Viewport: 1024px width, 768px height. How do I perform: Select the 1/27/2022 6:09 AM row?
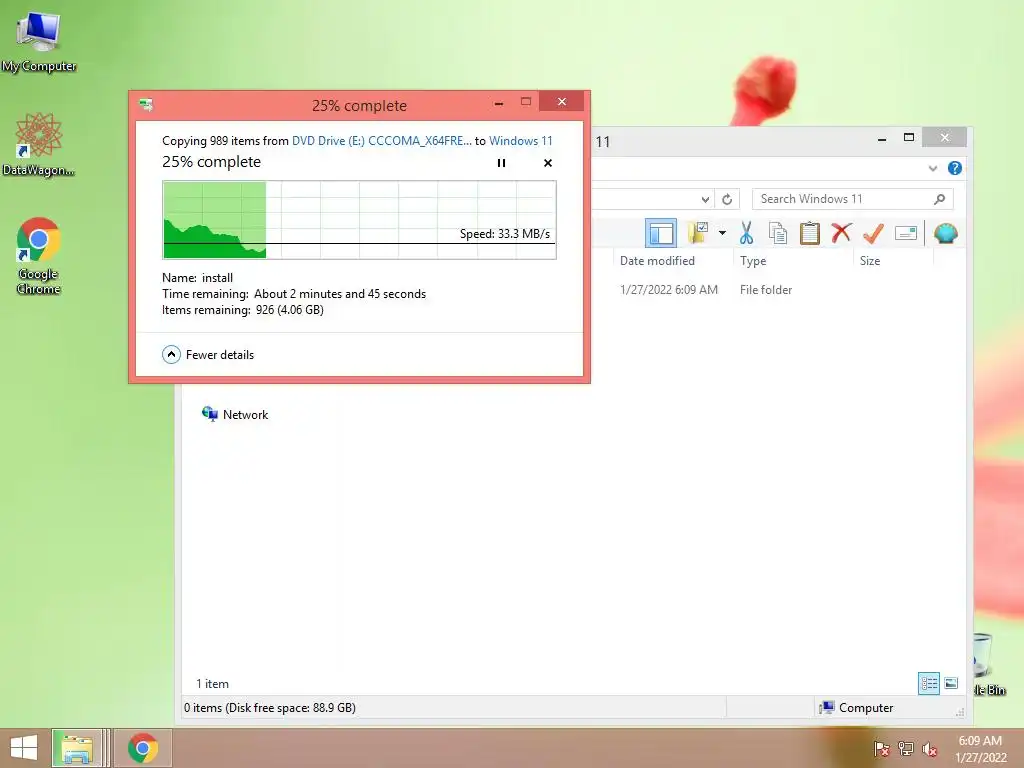[669, 289]
